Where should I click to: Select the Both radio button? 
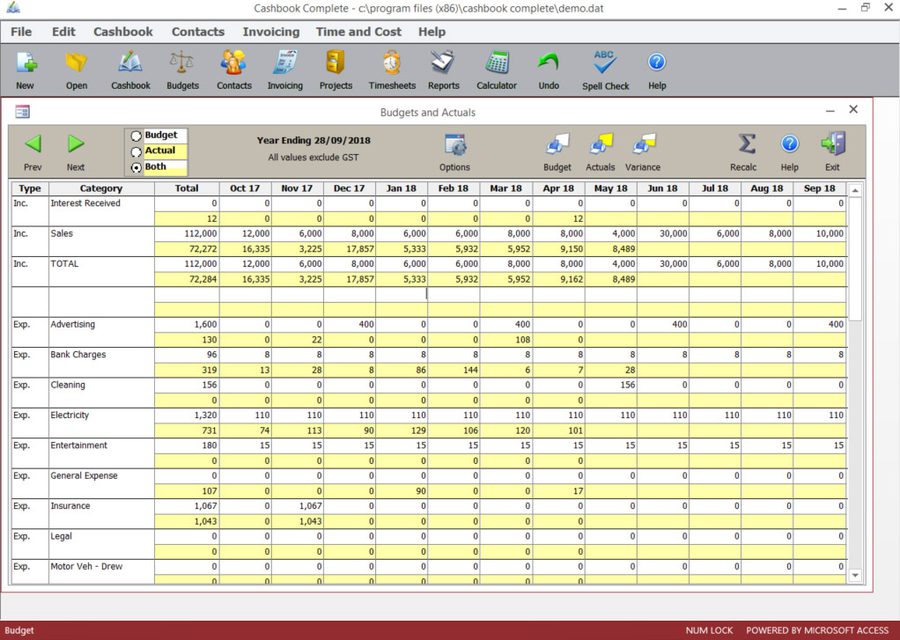136,168
